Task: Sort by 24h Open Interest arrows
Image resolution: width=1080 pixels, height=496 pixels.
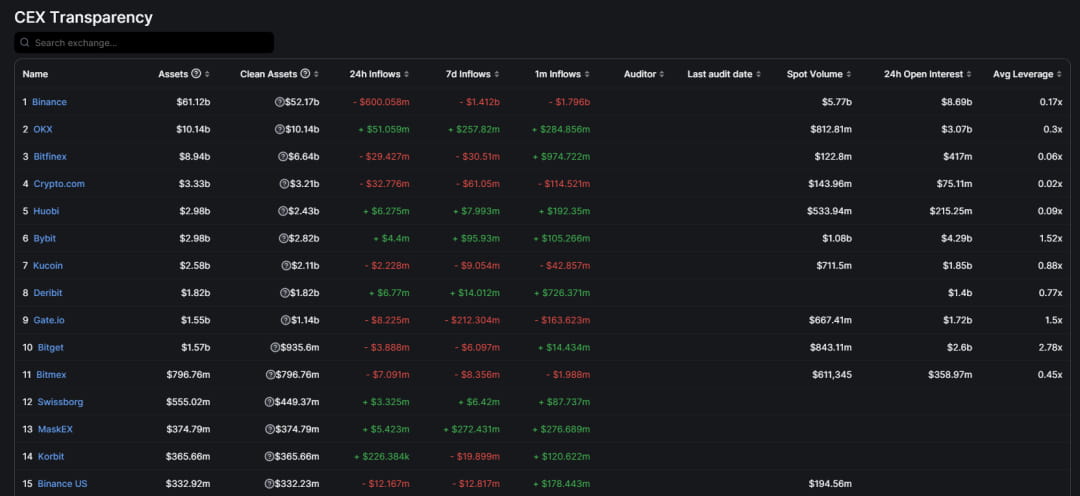Action: click(969, 74)
